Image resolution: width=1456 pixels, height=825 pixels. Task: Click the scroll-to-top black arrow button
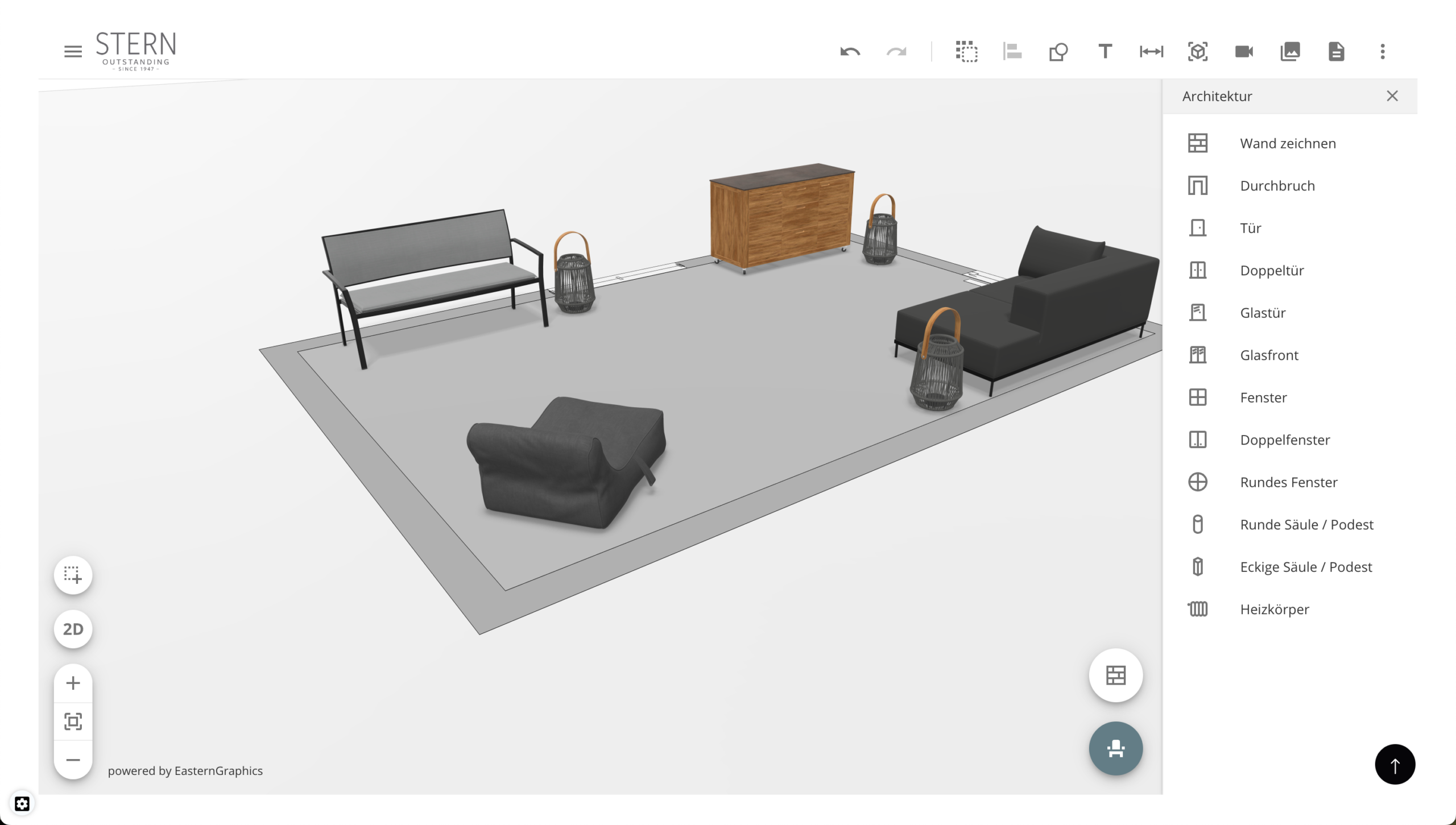(1395, 764)
